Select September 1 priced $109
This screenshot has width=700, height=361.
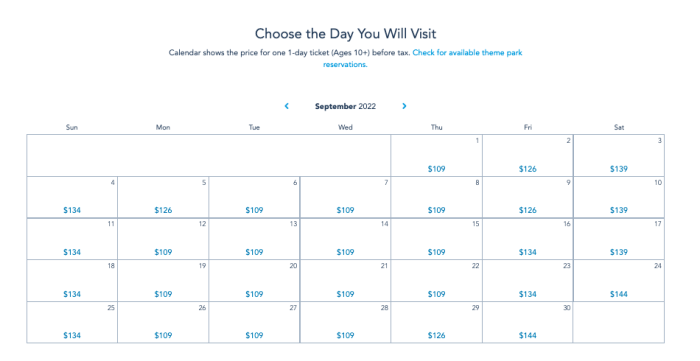(436, 155)
